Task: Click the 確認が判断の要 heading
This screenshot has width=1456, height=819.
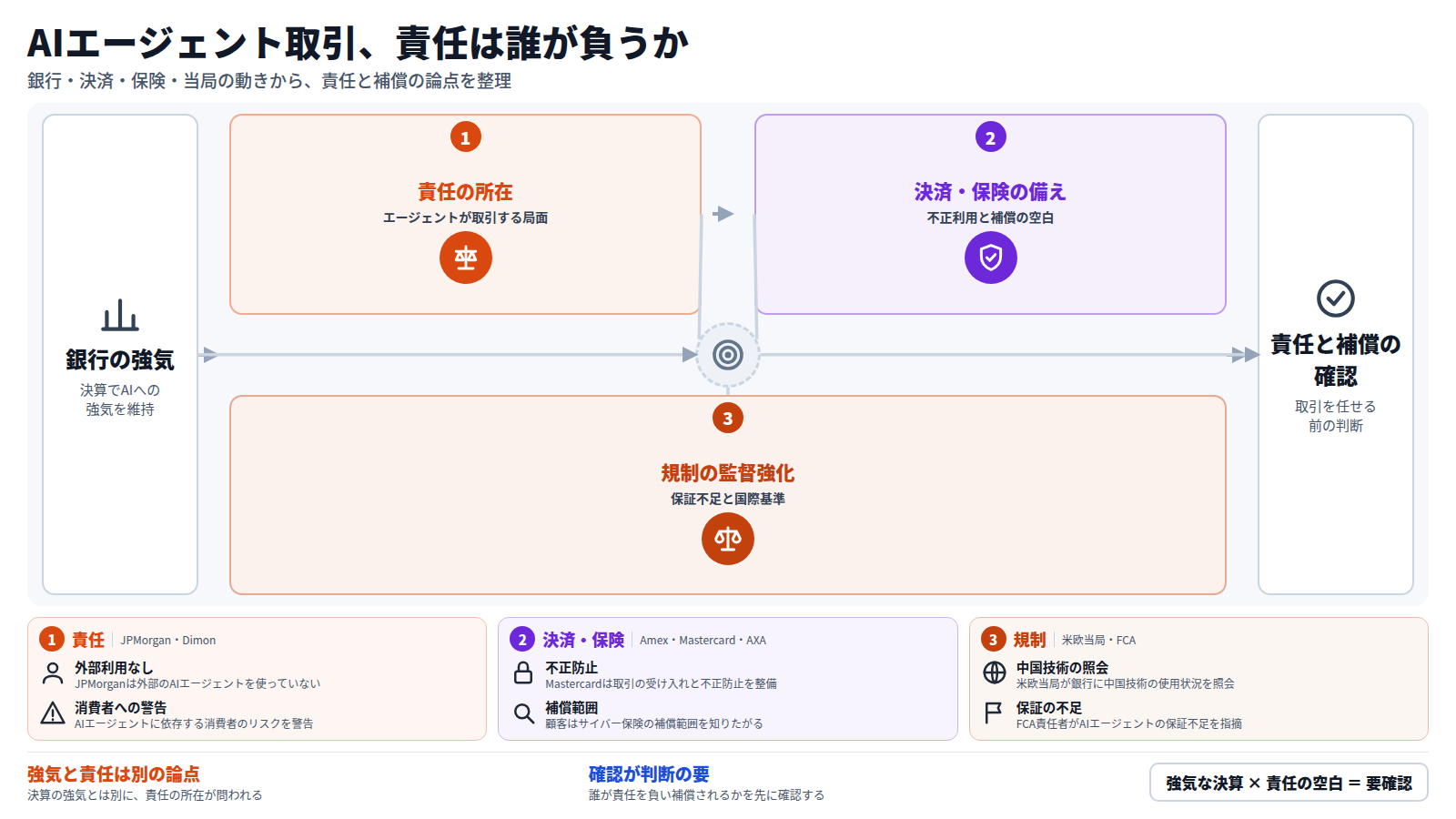Action: click(x=649, y=774)
